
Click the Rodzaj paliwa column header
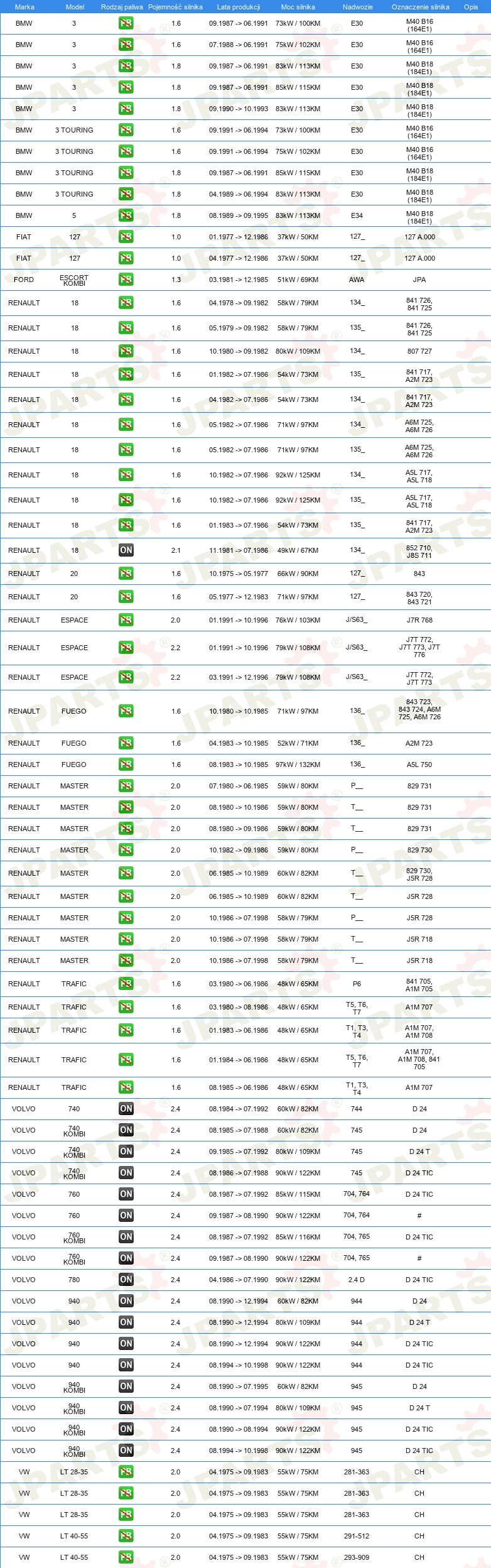pos(122,7)
